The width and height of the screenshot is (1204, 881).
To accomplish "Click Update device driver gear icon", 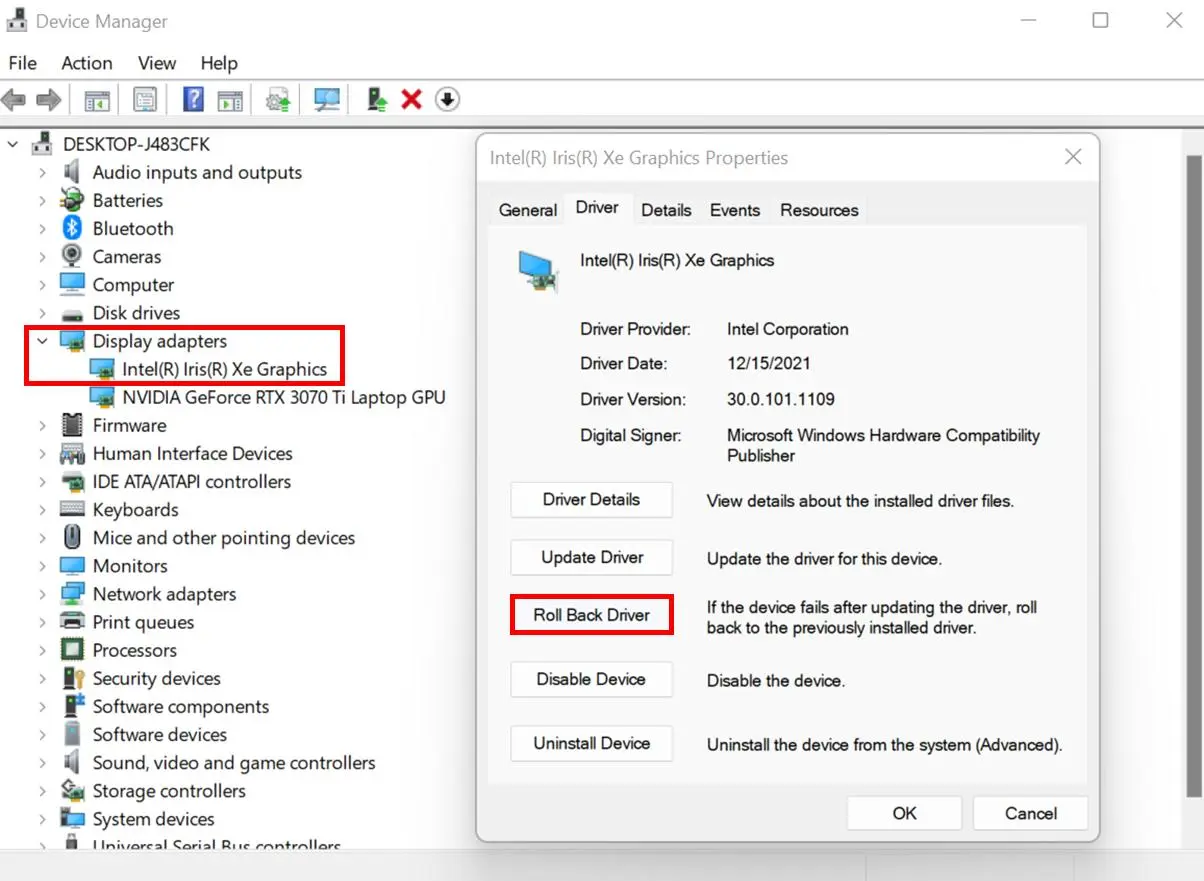I will coord(278,100).
